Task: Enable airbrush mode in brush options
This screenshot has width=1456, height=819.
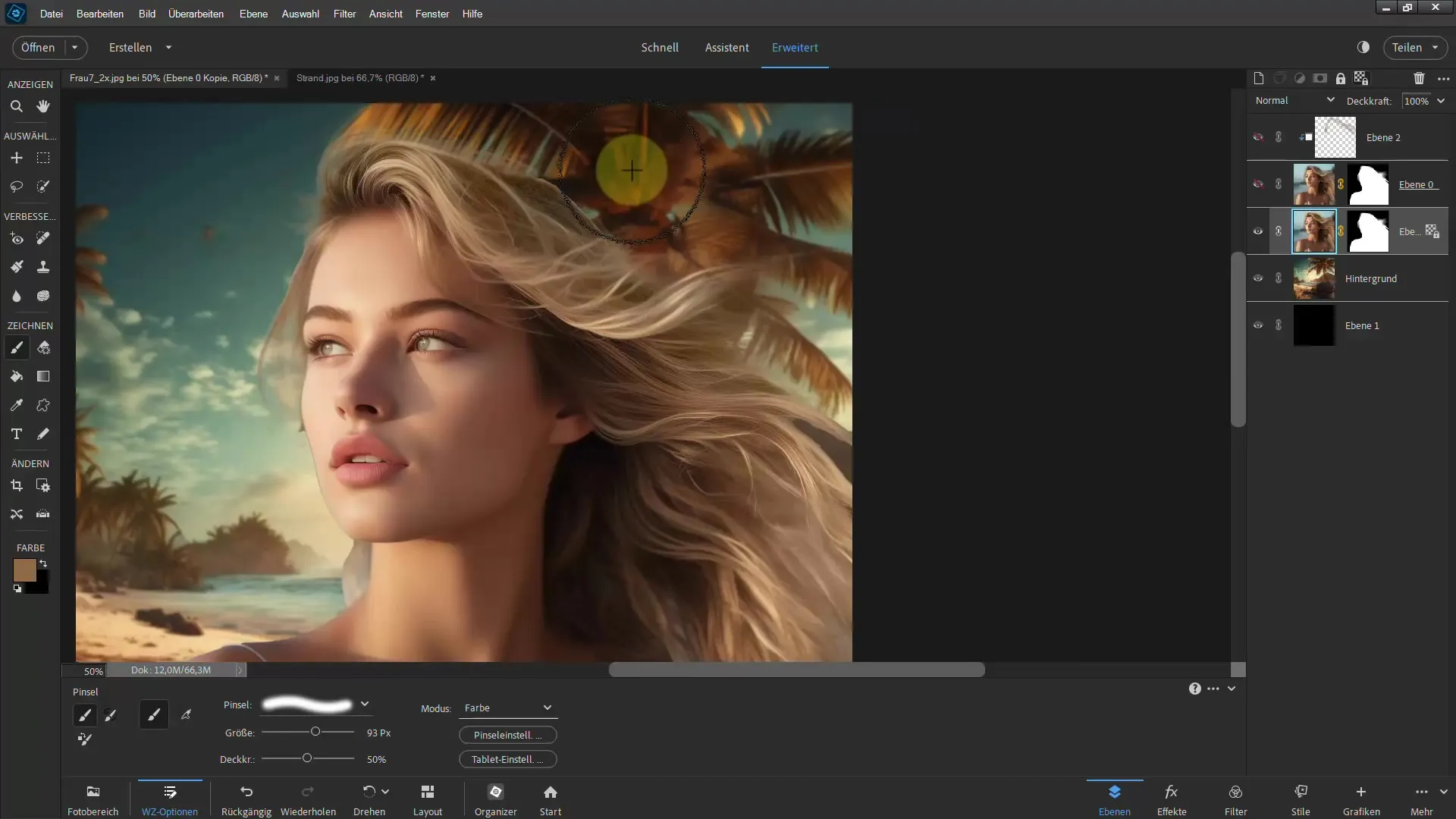Action: (x=187, y=714)
